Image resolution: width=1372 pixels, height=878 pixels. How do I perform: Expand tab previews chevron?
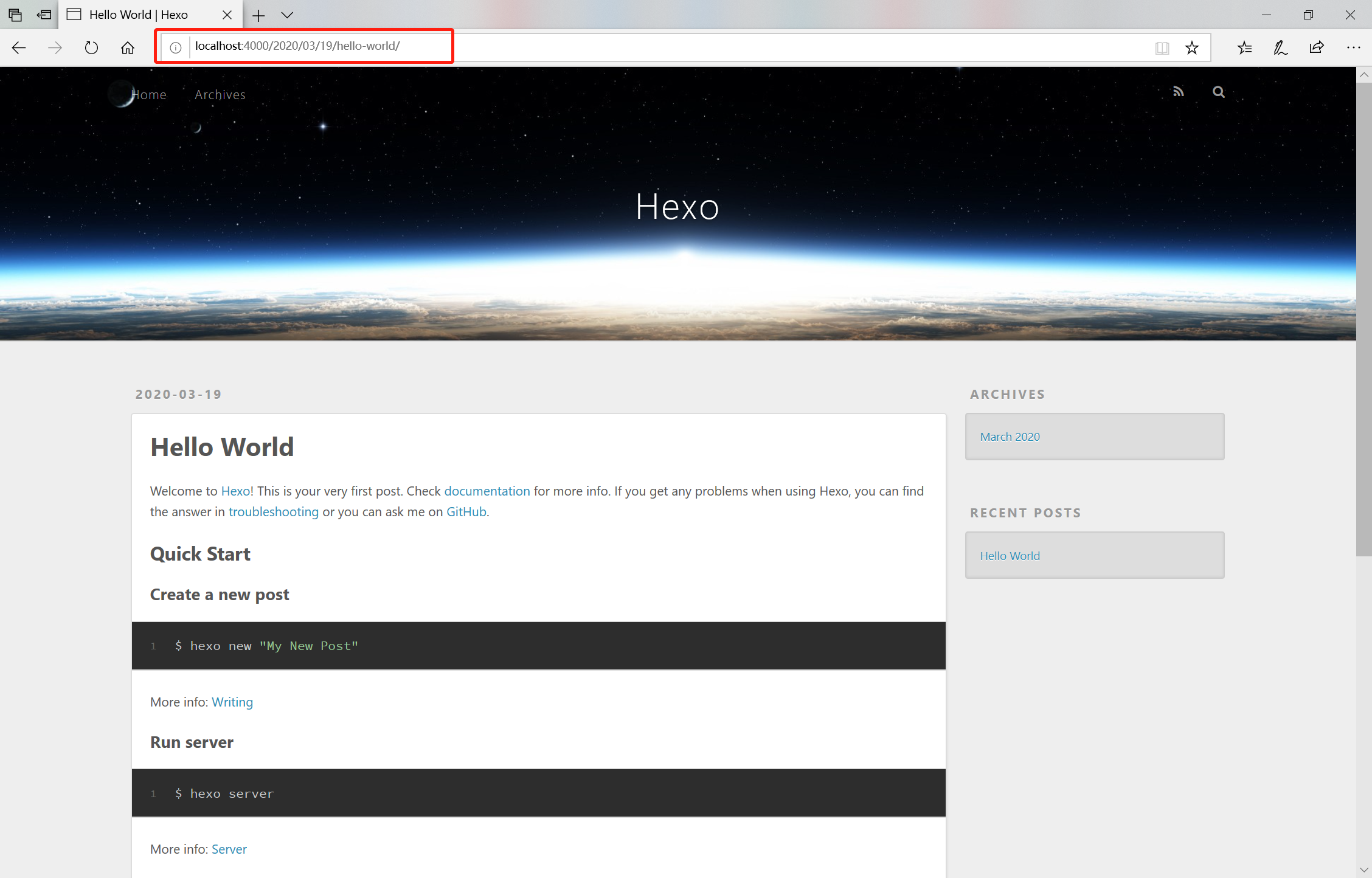tap(287, 15)
